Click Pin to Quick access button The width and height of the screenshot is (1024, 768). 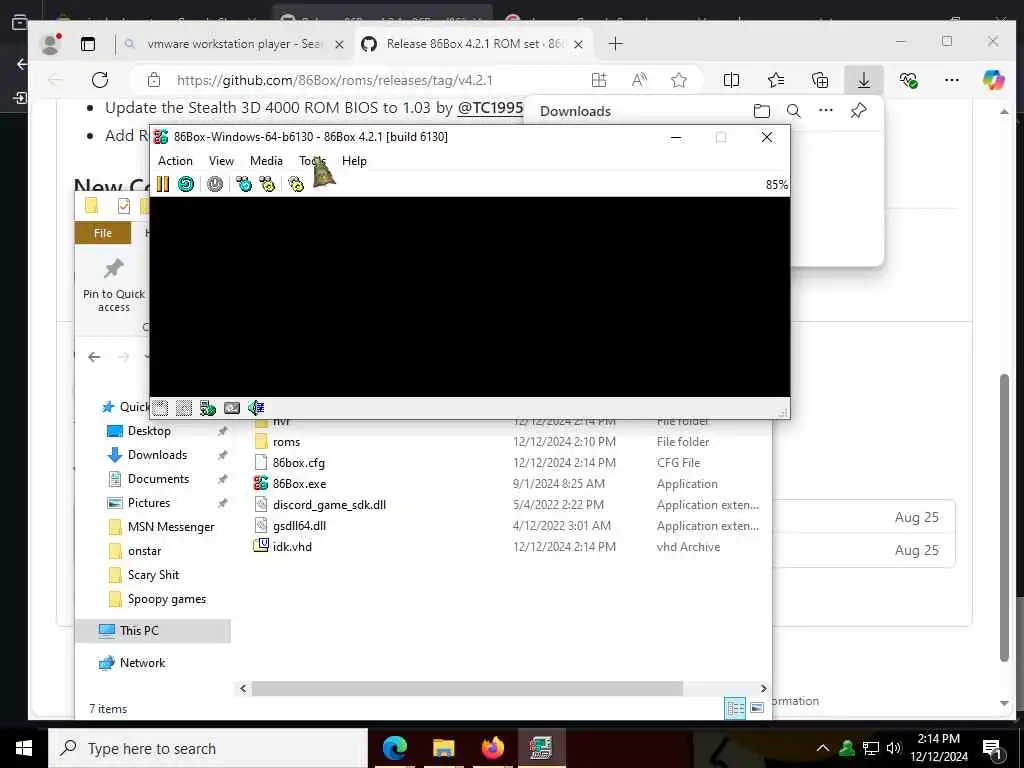(x=114, y=285)
